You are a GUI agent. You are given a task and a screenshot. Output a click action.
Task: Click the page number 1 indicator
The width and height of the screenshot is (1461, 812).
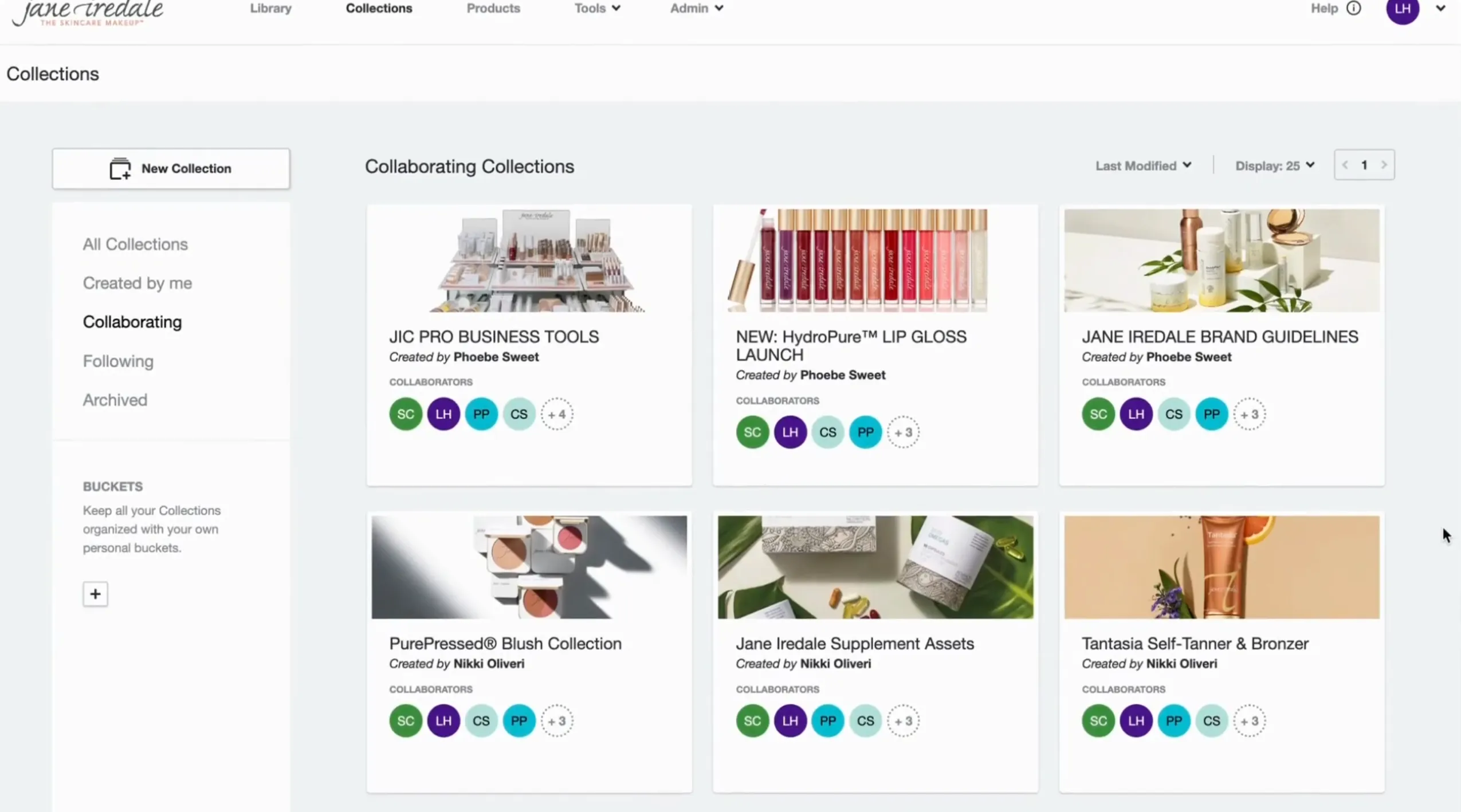(1364, 165)
